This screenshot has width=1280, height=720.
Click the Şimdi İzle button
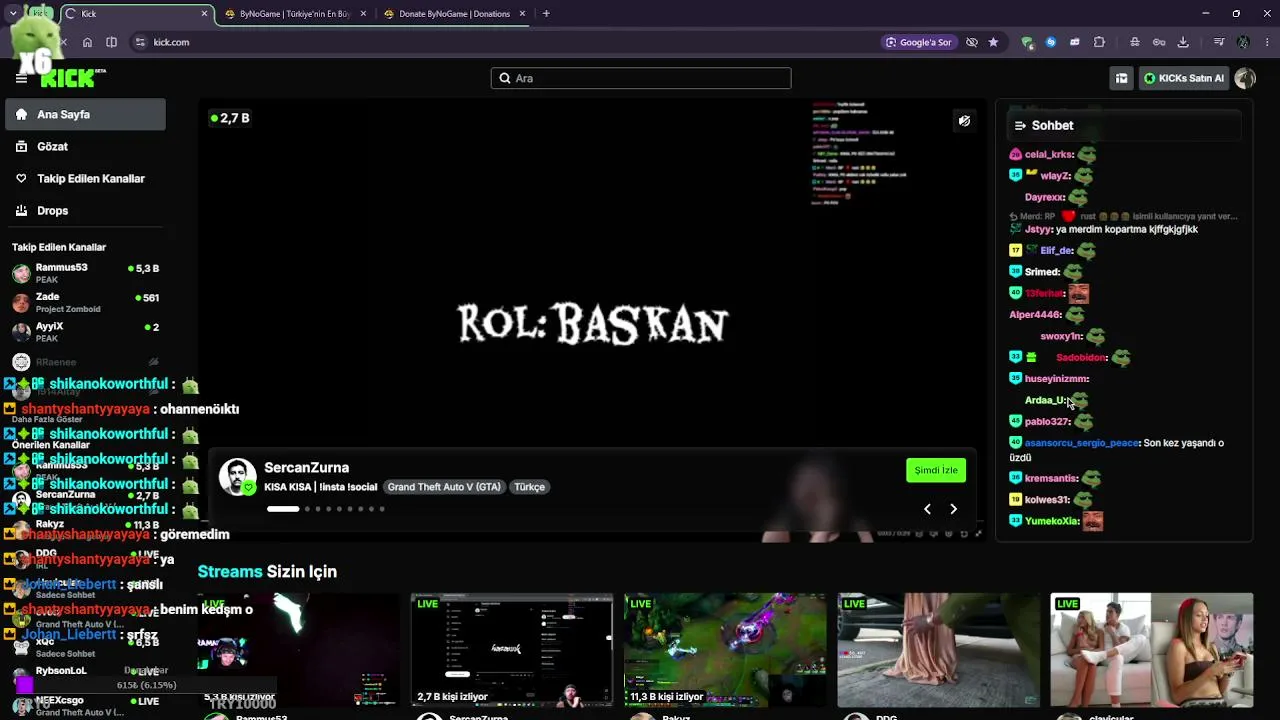pos(936,470)
